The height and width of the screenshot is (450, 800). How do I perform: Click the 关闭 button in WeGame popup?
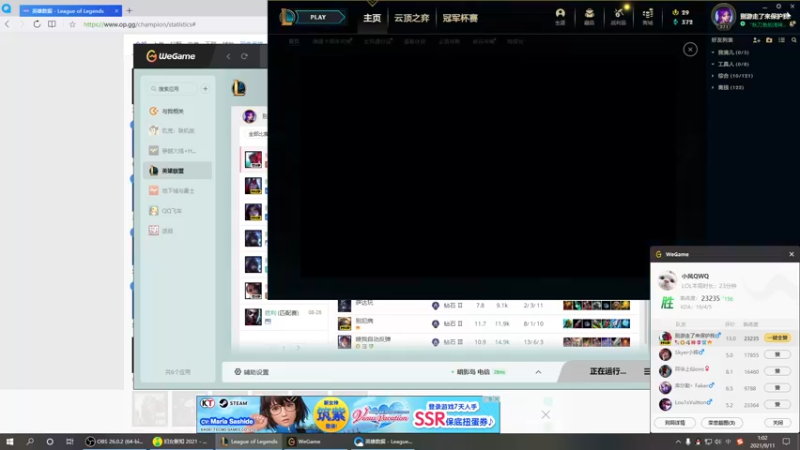[778, 422]
